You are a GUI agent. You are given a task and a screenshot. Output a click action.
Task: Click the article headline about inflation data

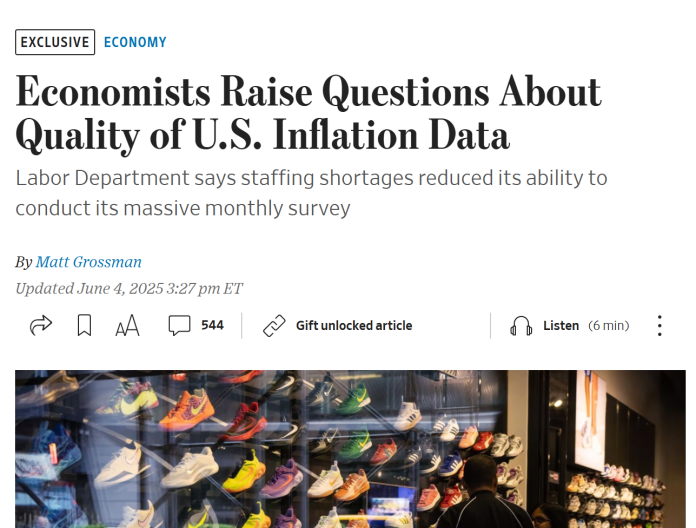[x=308, y=113]
